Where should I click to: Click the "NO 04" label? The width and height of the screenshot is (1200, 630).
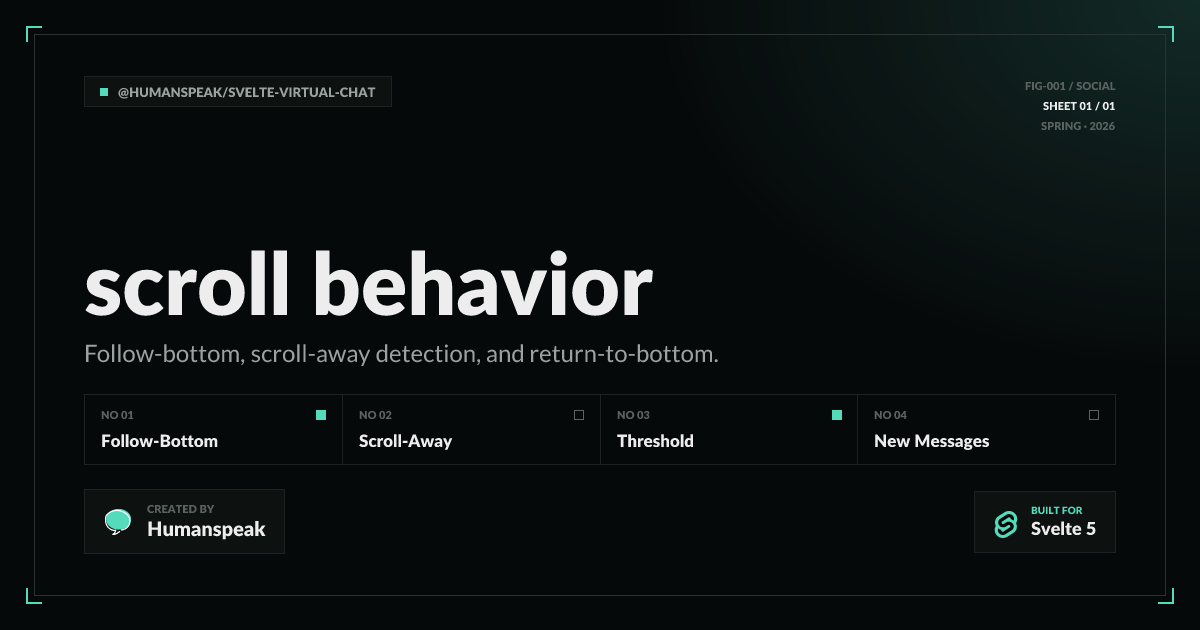[x=890, y=415]
